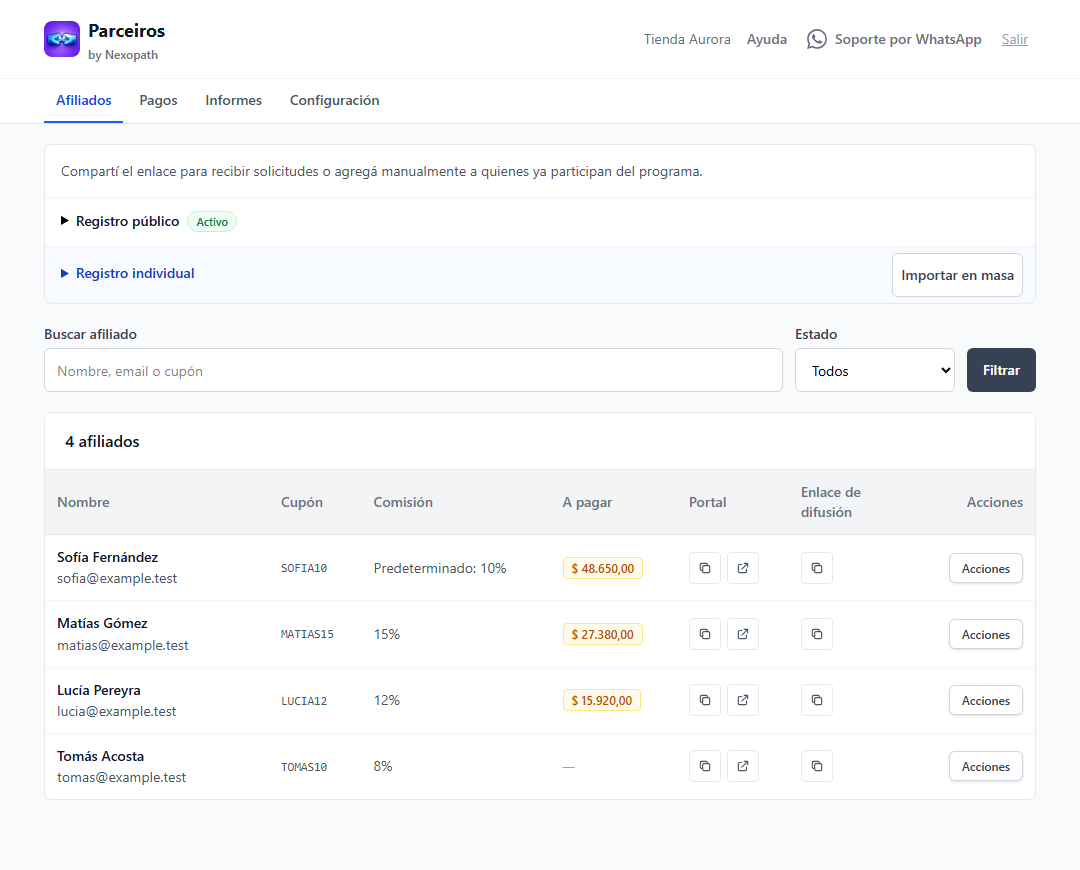Copy the portal link for Lucía Pereyra
This screenshot has width=1080, height=870.
(705, 701)
